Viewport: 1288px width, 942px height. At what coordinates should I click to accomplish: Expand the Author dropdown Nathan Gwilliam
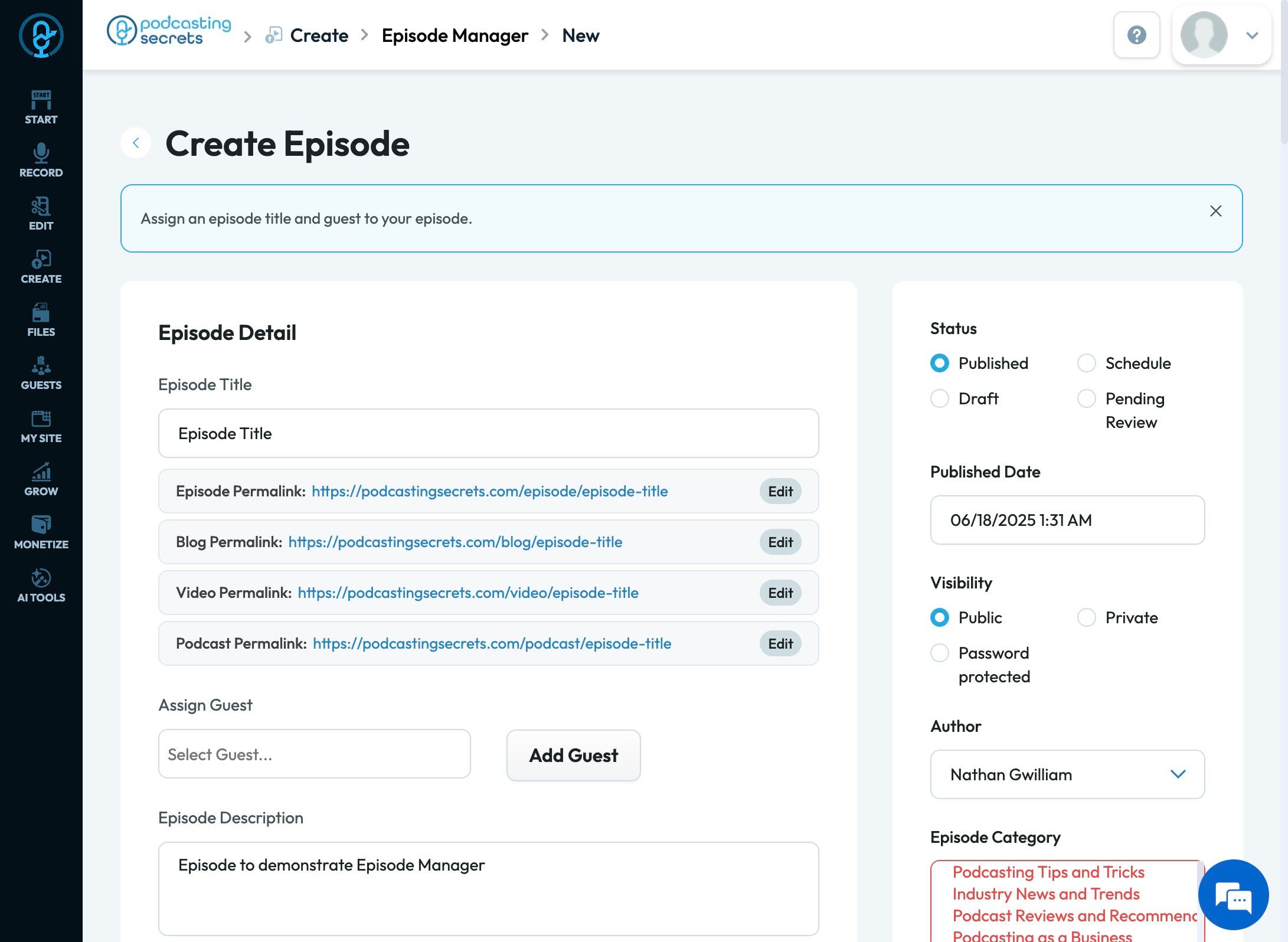pyautogui.click(x=1067, y=774)
